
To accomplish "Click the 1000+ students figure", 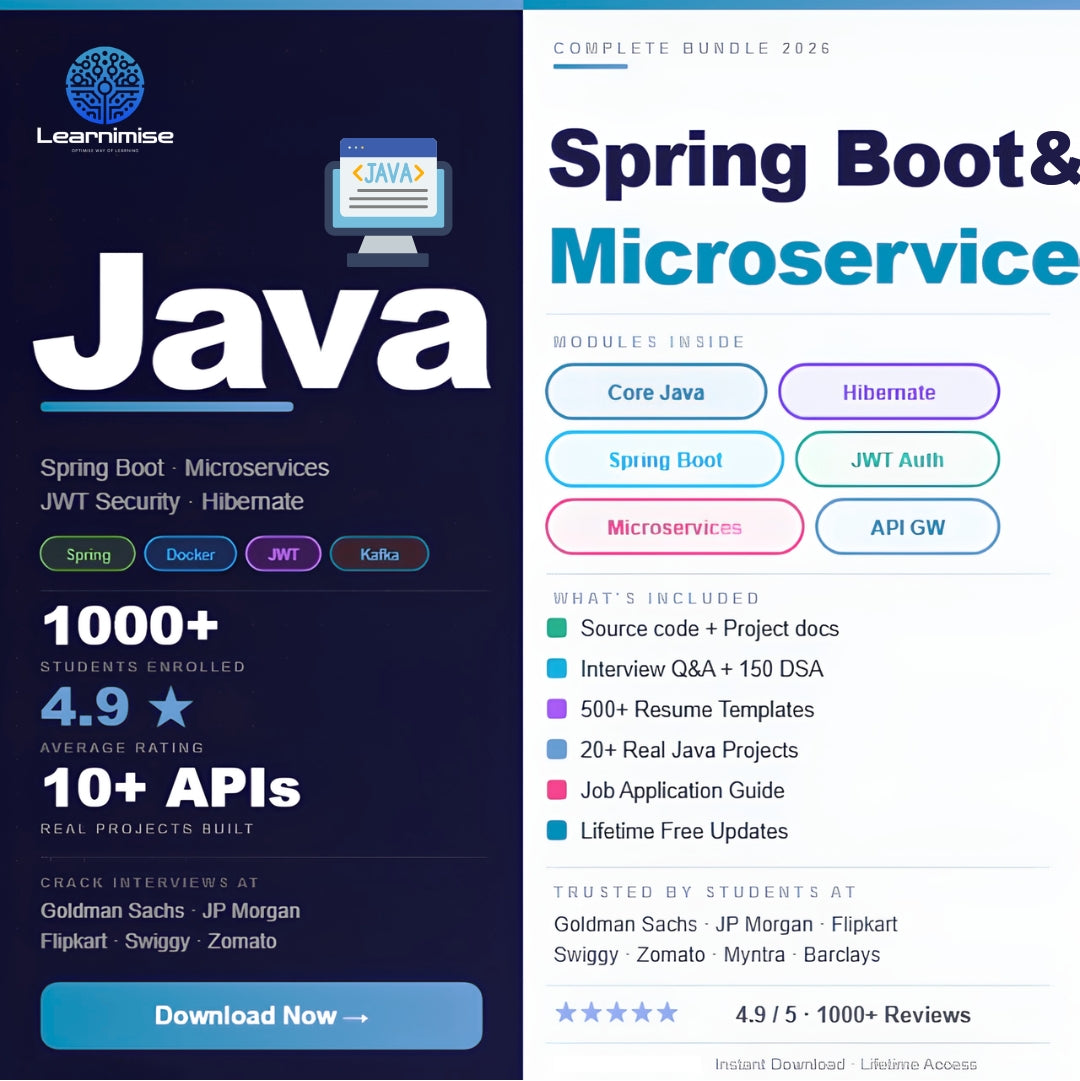I will click(130, 626).
